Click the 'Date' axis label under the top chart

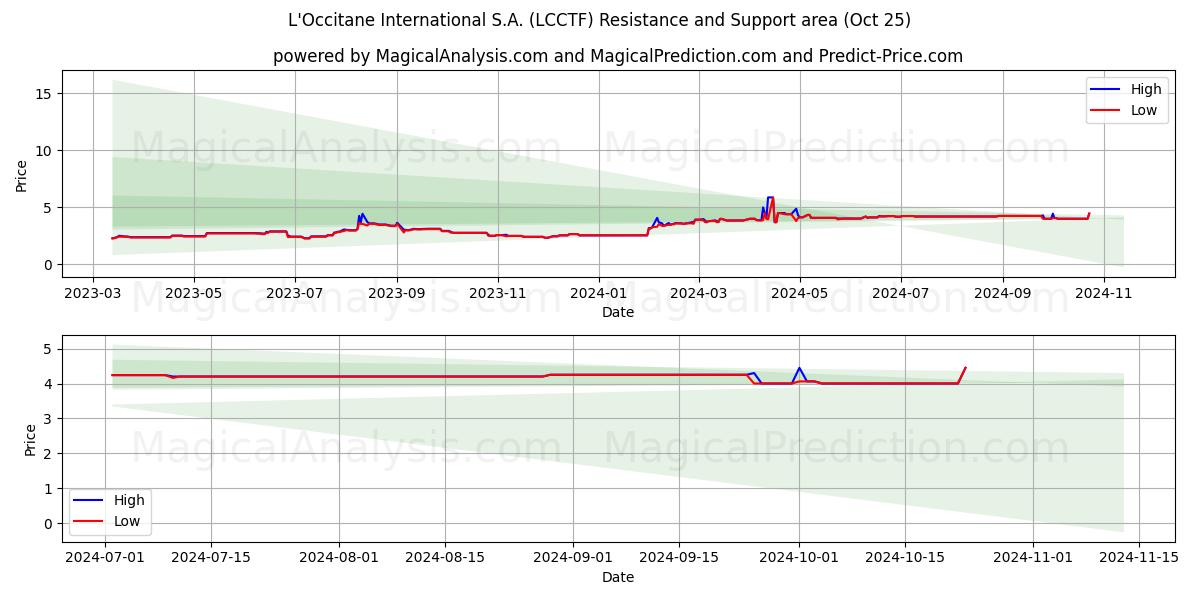pos(617,312)
